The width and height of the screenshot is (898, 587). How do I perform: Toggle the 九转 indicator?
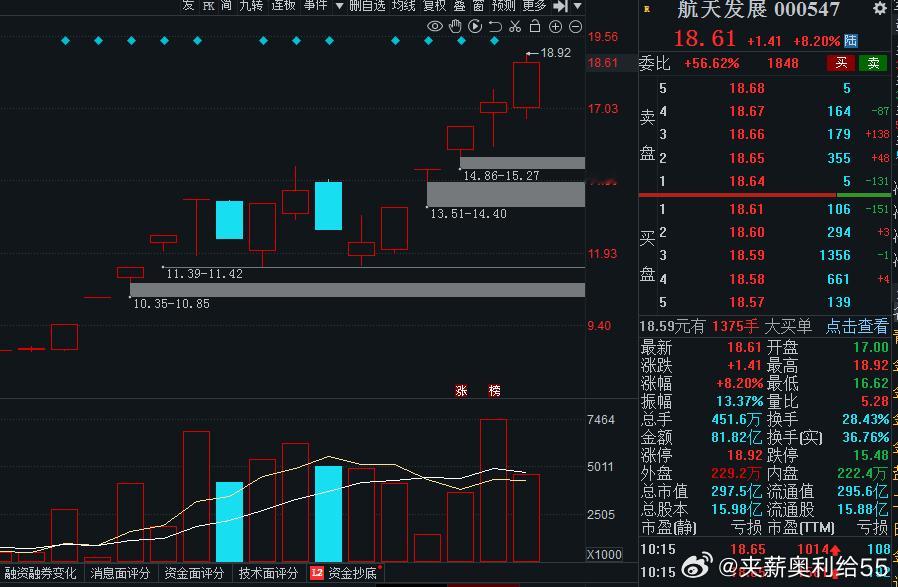click(251, 7)
